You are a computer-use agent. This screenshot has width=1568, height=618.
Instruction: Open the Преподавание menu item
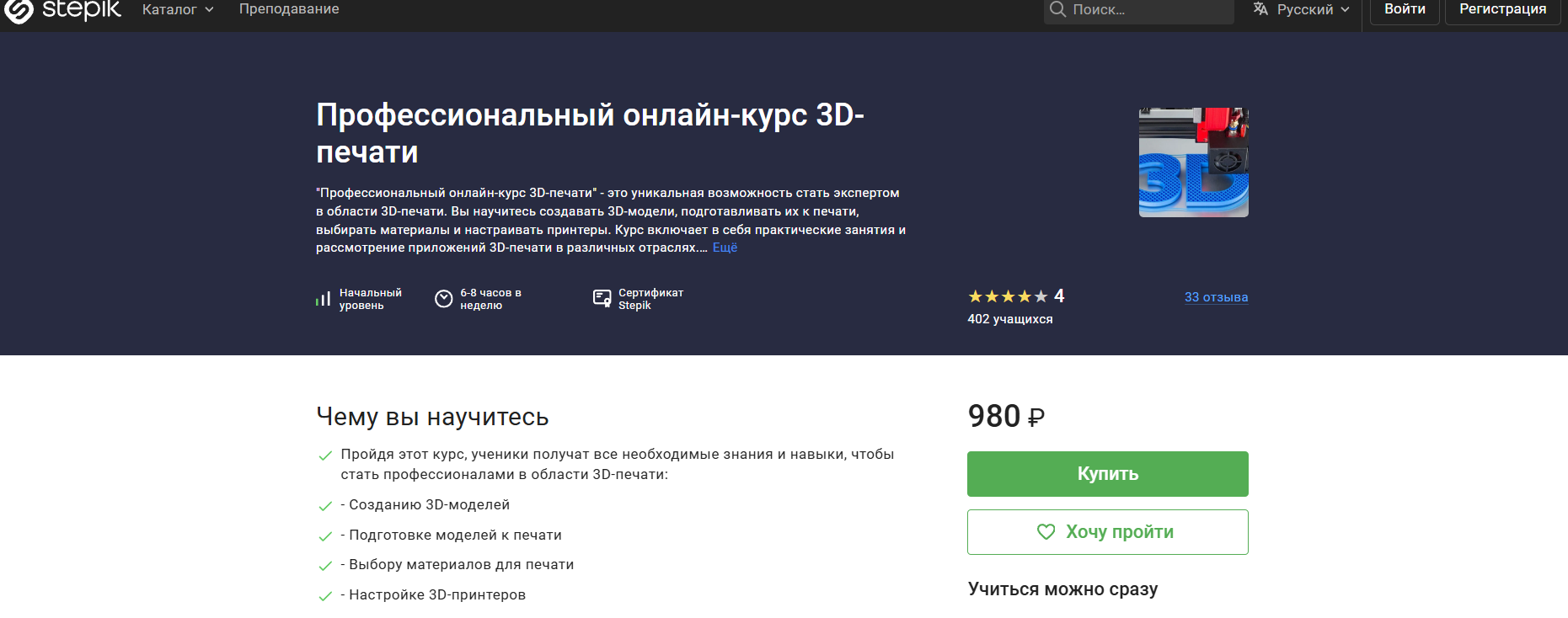click(289, 9)
